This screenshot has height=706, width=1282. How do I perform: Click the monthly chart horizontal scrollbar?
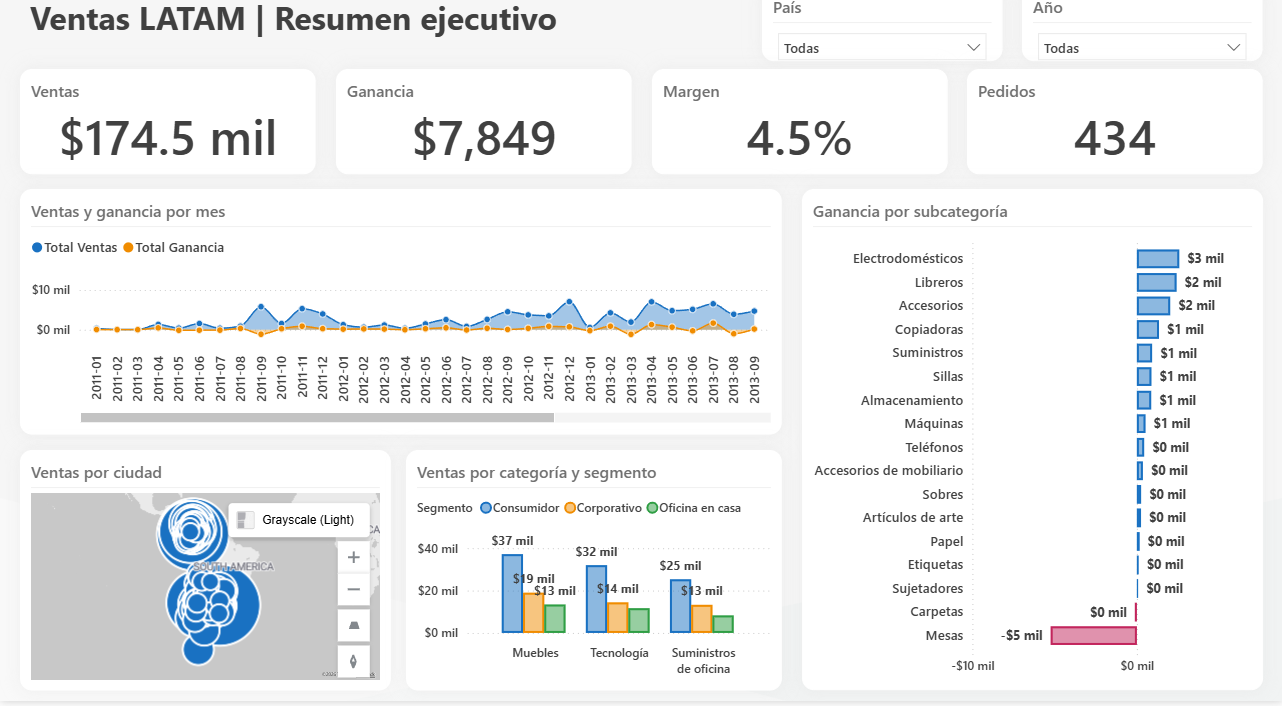click(x=317, y=417)
